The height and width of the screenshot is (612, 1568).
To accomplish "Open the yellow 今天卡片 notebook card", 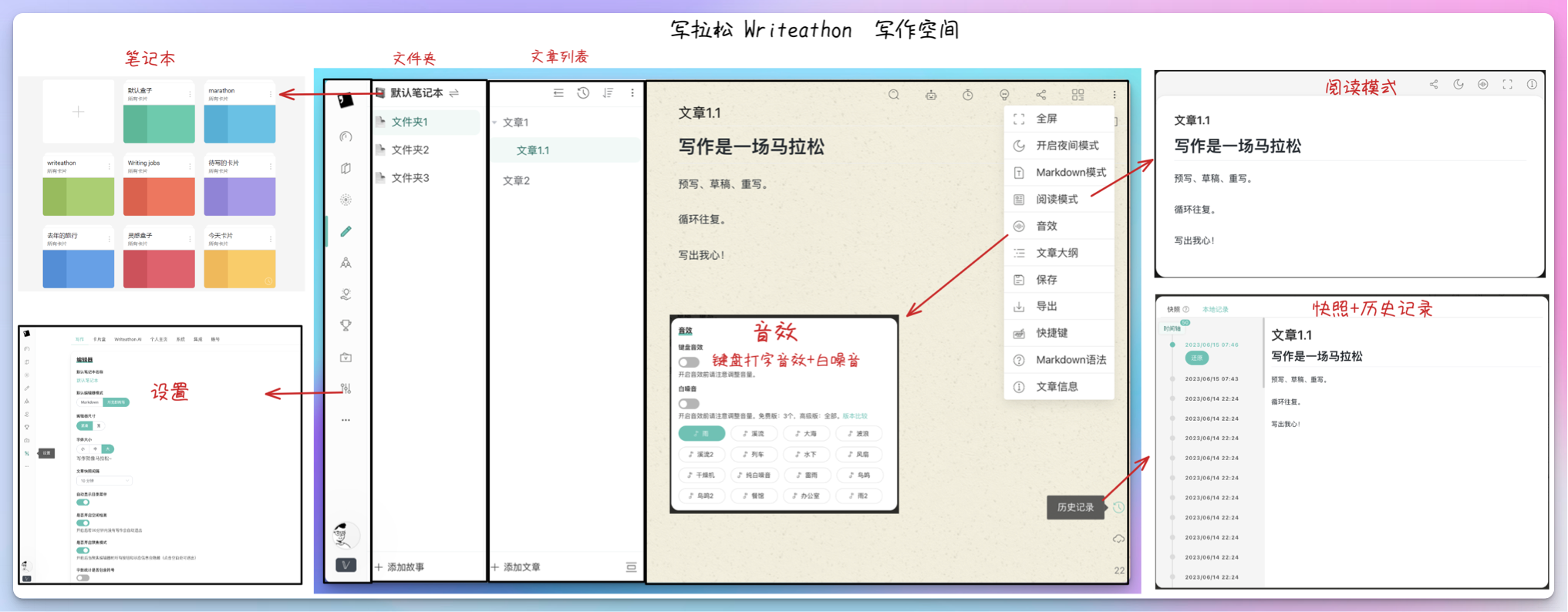I will pyautogui.click(x=240, y=257).
